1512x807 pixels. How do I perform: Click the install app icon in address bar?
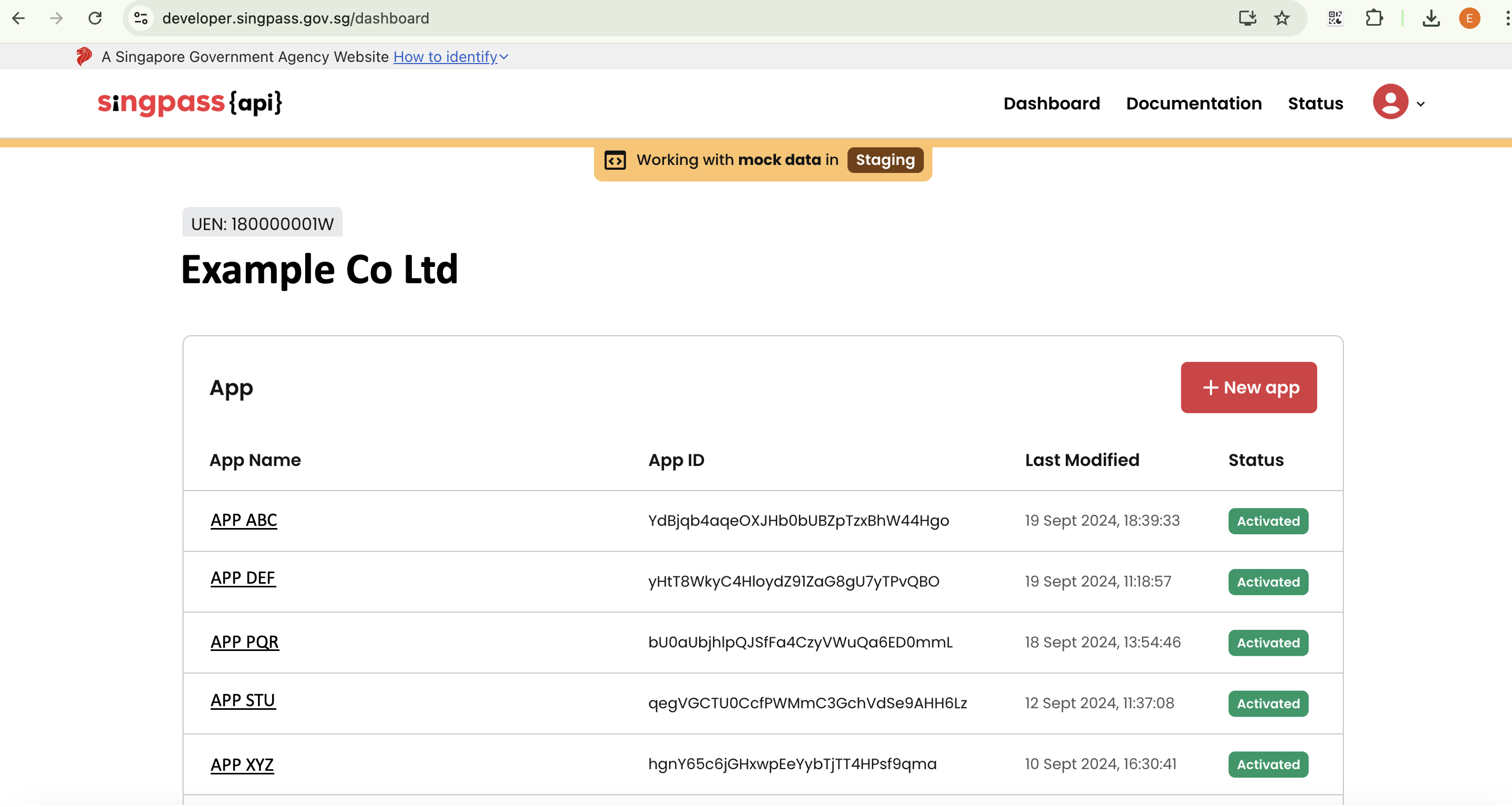(x=1247, y=18)
